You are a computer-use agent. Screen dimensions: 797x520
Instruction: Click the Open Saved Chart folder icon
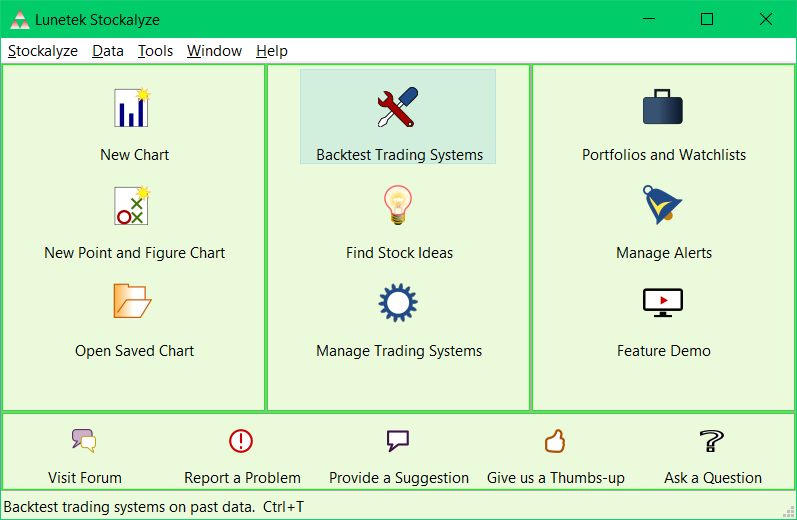tap(133, 301)
